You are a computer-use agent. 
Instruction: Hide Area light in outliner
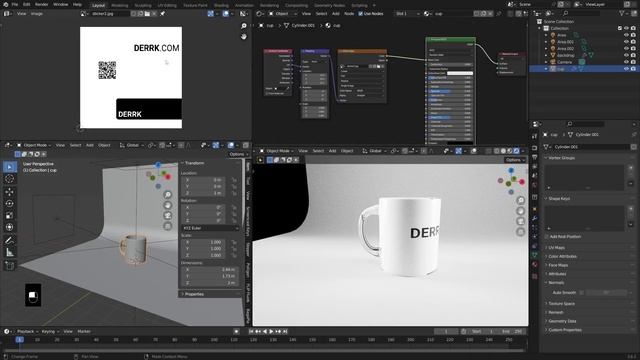pyautogui.click(x=627, y=35)
